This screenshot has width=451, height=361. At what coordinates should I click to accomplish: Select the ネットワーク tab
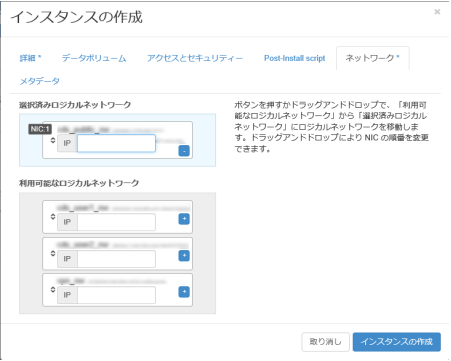pyautogui.click(x=373, y=58)
